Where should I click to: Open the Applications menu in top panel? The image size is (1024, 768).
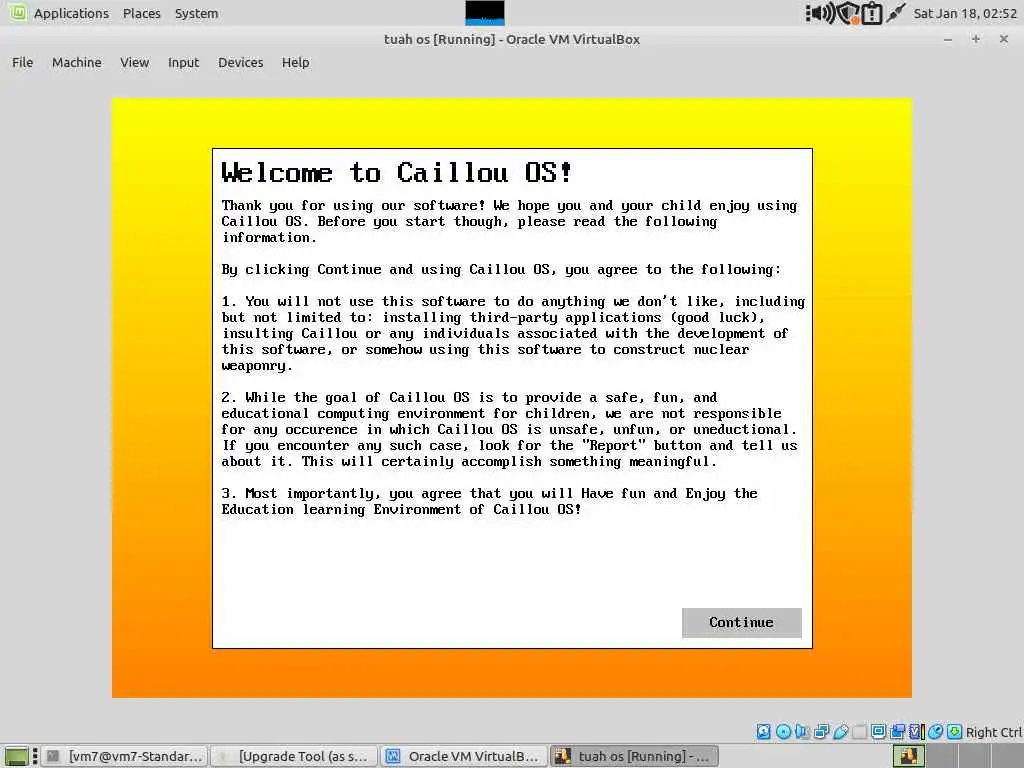71,13
